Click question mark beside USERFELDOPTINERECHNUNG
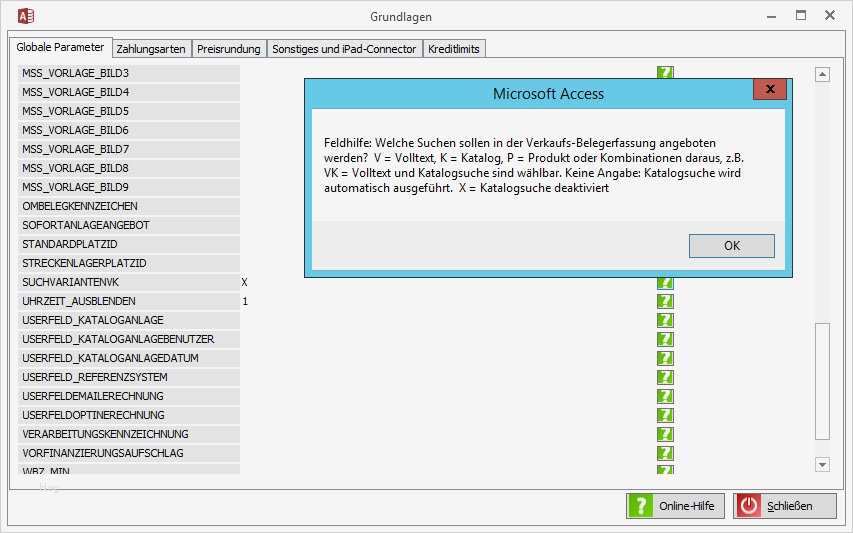The width and height of the screenshot is (853, 533). point(665,416)
